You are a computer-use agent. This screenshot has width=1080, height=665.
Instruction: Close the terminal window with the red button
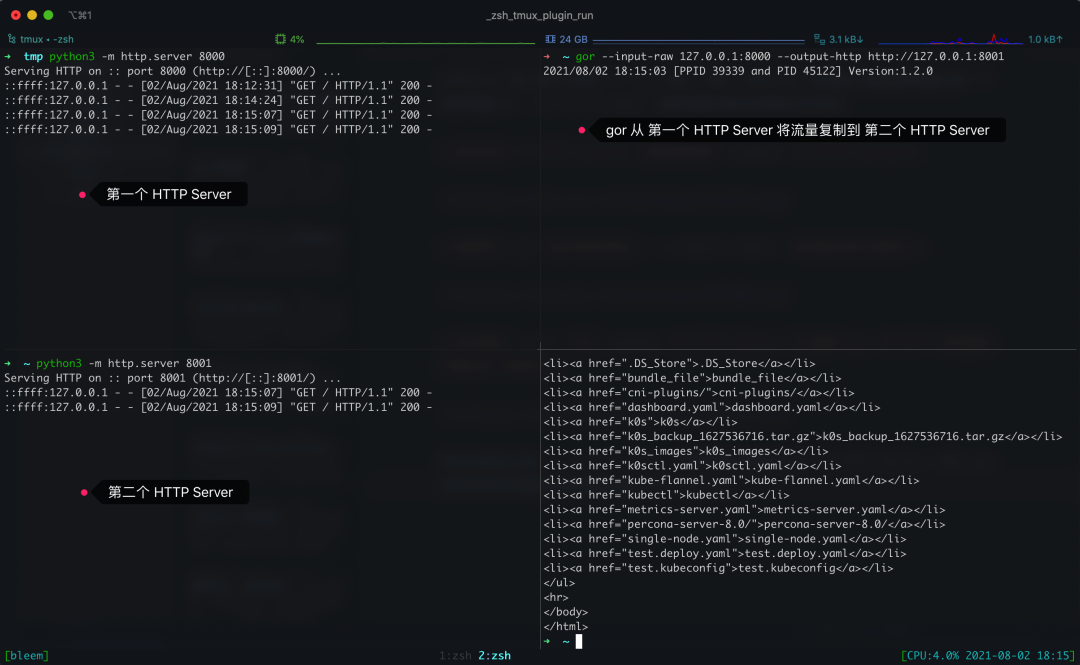[x=16, y=15]
